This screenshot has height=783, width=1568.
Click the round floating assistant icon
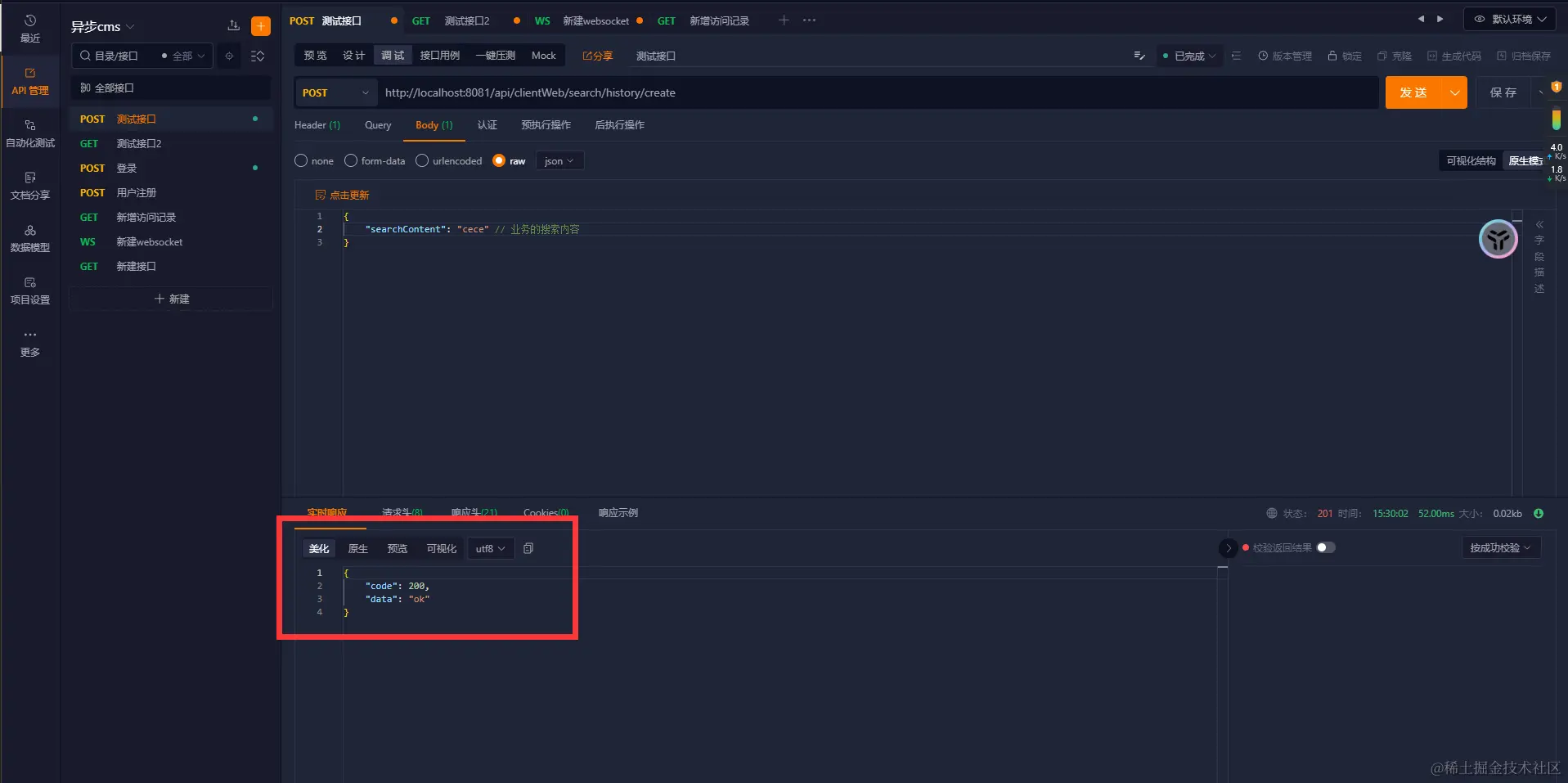[x=1498, y=239]
